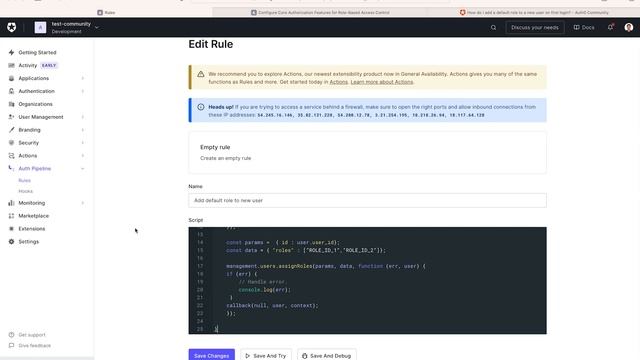640x360 pixels.
Task: Click the Heads up info icon
Action: click(201, 107)
